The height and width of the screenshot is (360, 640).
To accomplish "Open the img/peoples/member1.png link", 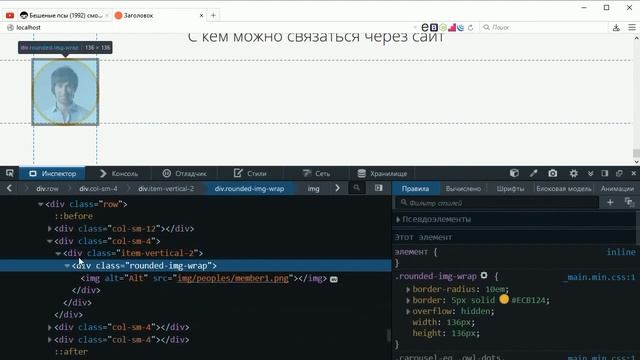I will click(233, 278).
